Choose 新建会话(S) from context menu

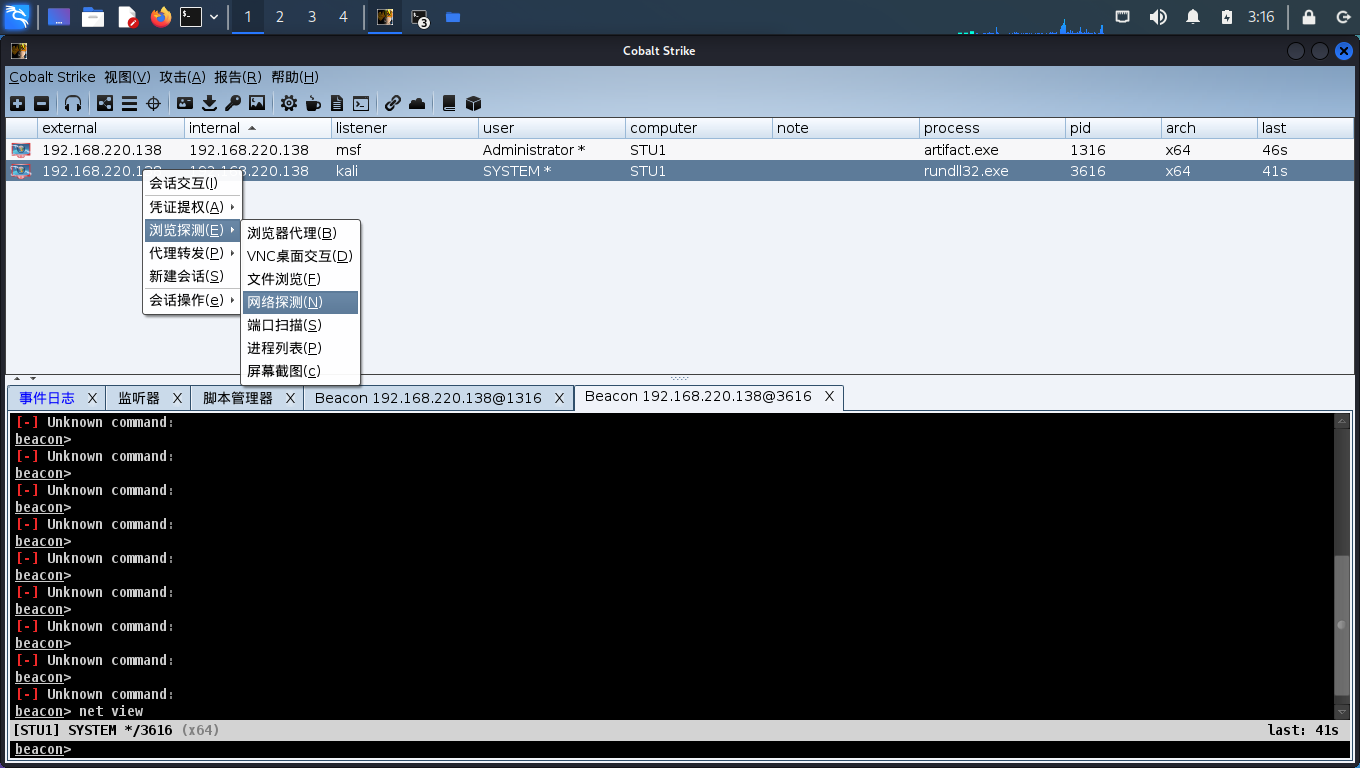193,276
